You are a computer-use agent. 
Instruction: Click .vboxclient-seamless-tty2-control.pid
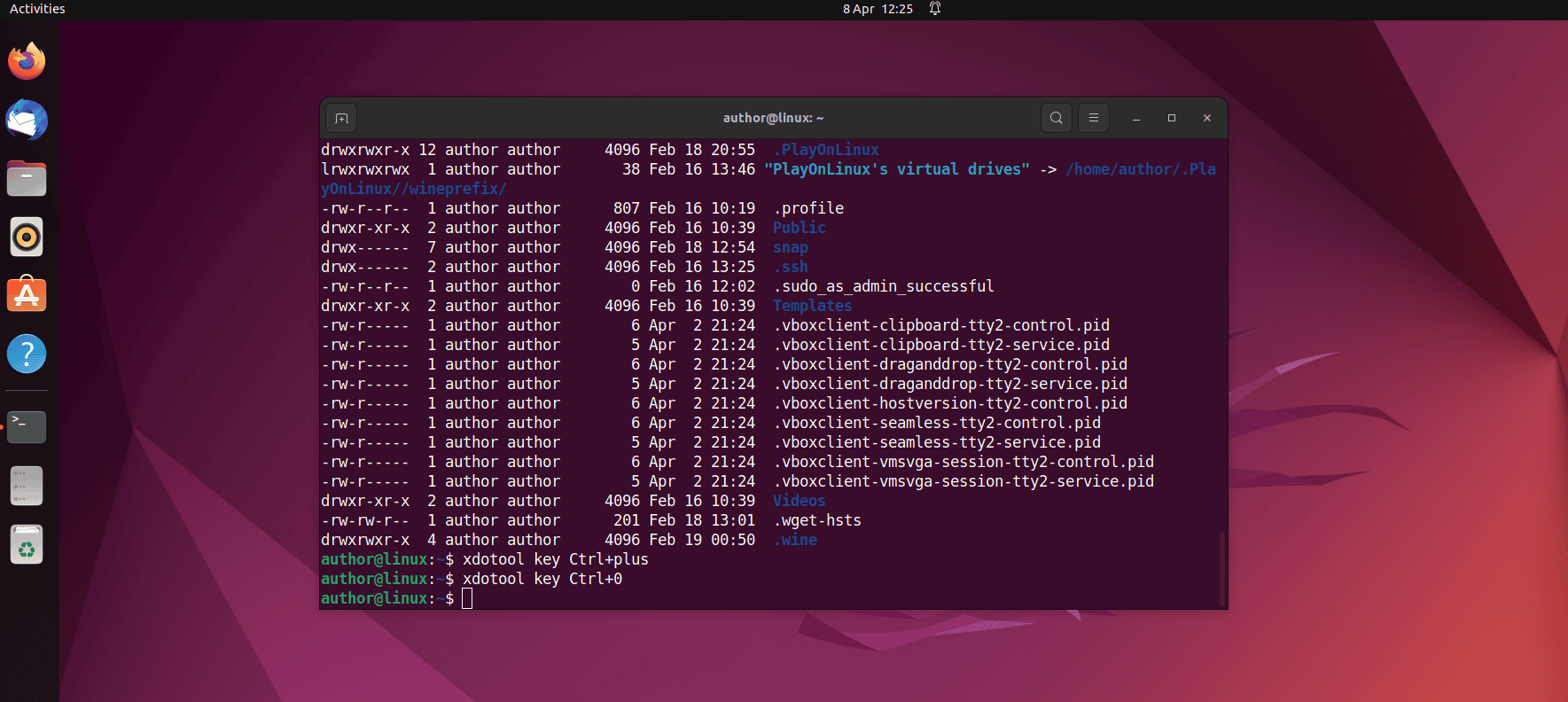(937, 423)
